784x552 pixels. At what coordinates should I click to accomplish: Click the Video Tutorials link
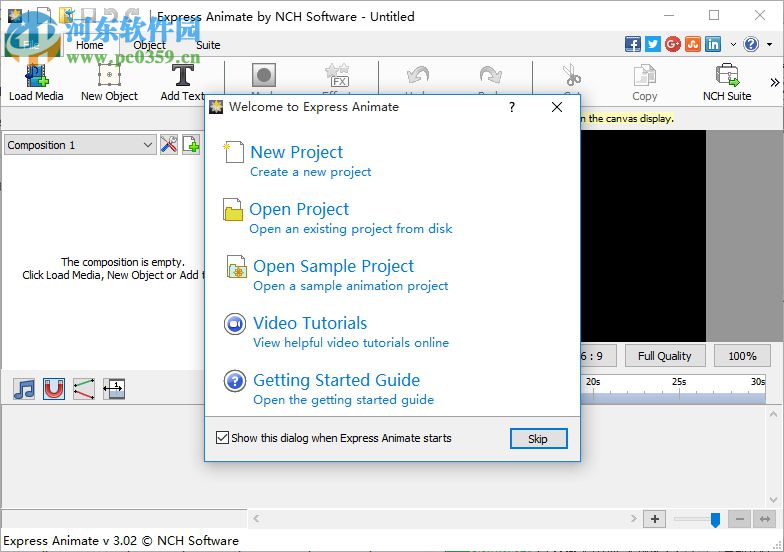[310, 322]
